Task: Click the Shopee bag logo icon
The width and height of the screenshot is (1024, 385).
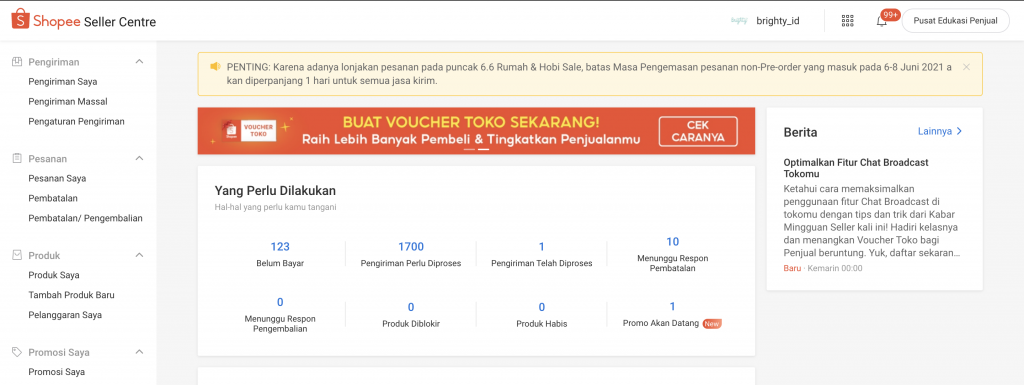Action: pyautogui.click(x=21, y=19)
